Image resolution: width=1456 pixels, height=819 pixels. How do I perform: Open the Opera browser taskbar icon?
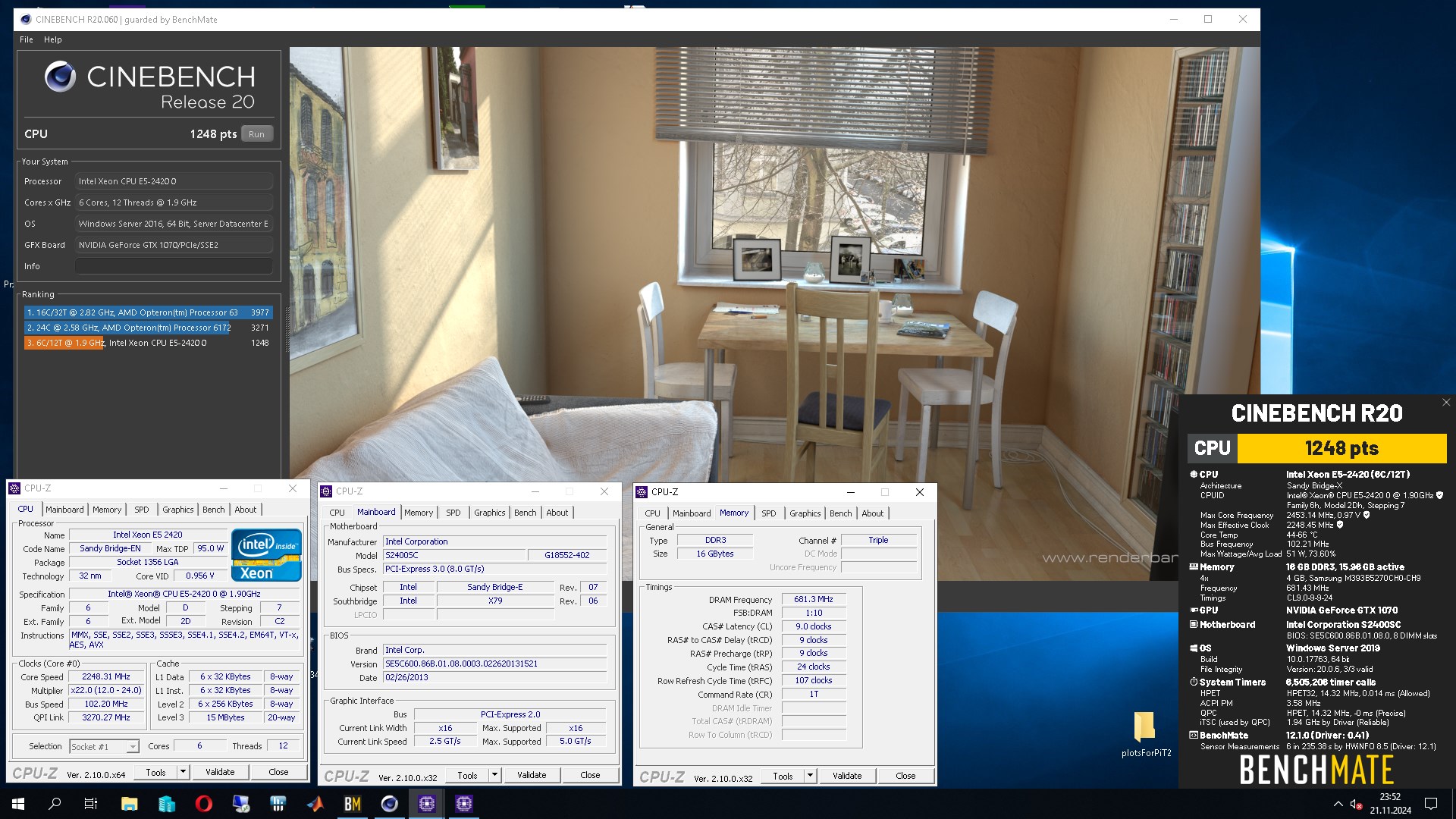pos(203,804)
